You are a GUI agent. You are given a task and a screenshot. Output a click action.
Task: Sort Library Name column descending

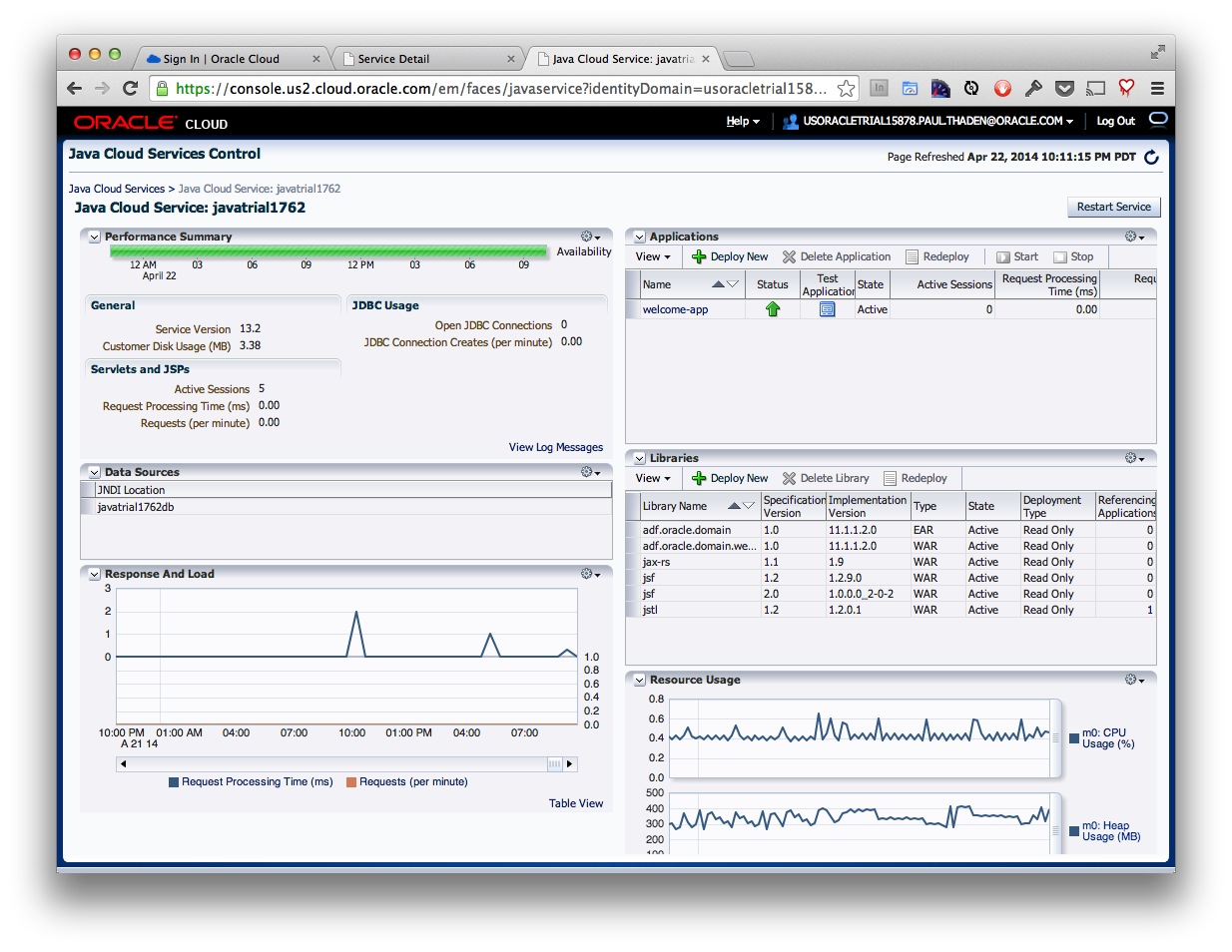pos(749,506)
